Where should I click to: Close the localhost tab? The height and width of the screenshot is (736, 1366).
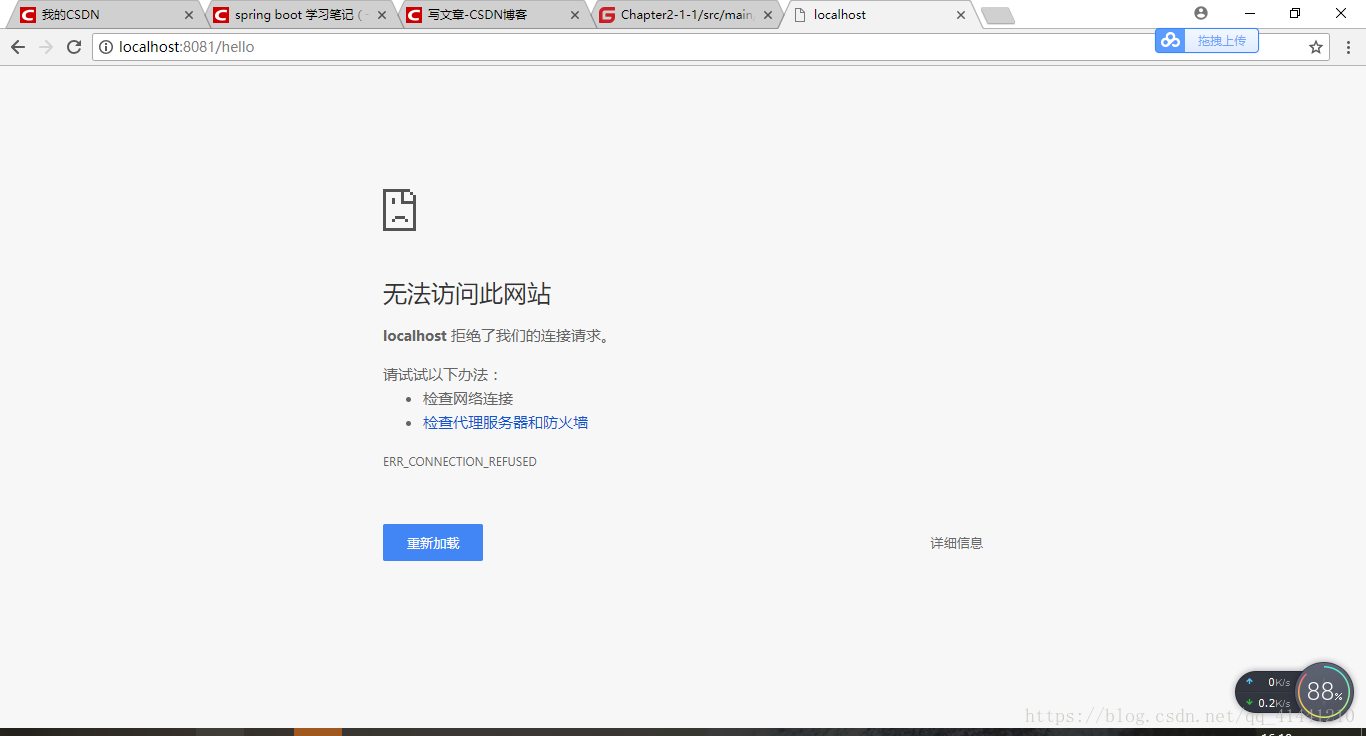point(961,15)
